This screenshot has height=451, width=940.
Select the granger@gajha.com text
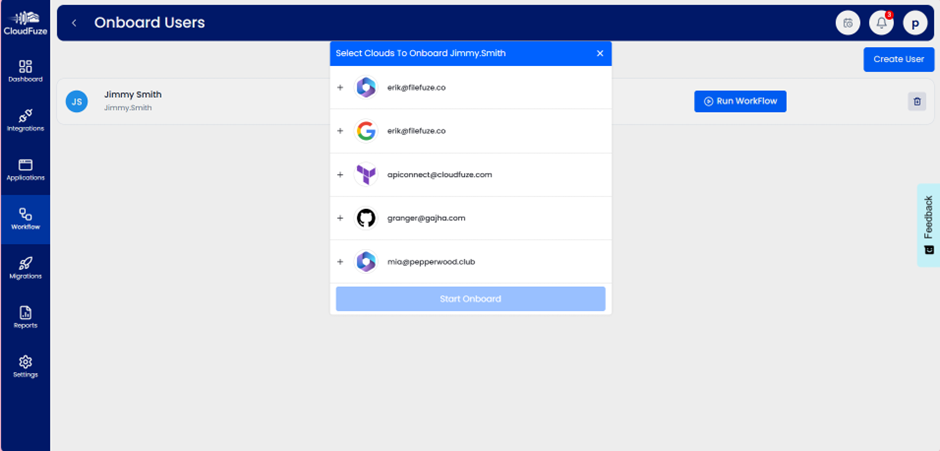pos(426,218)
